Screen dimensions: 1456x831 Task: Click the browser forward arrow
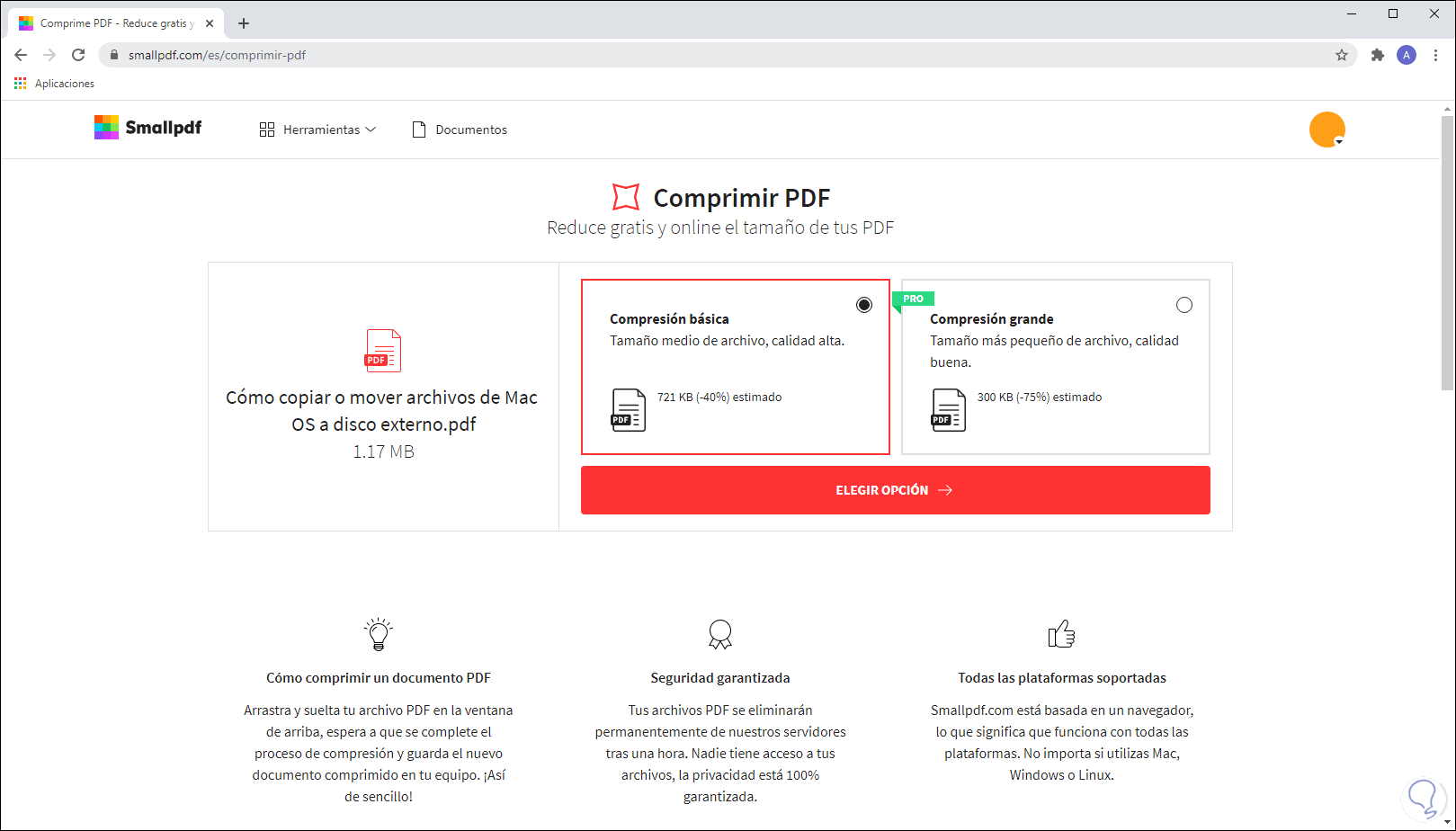tap(49, 55)
